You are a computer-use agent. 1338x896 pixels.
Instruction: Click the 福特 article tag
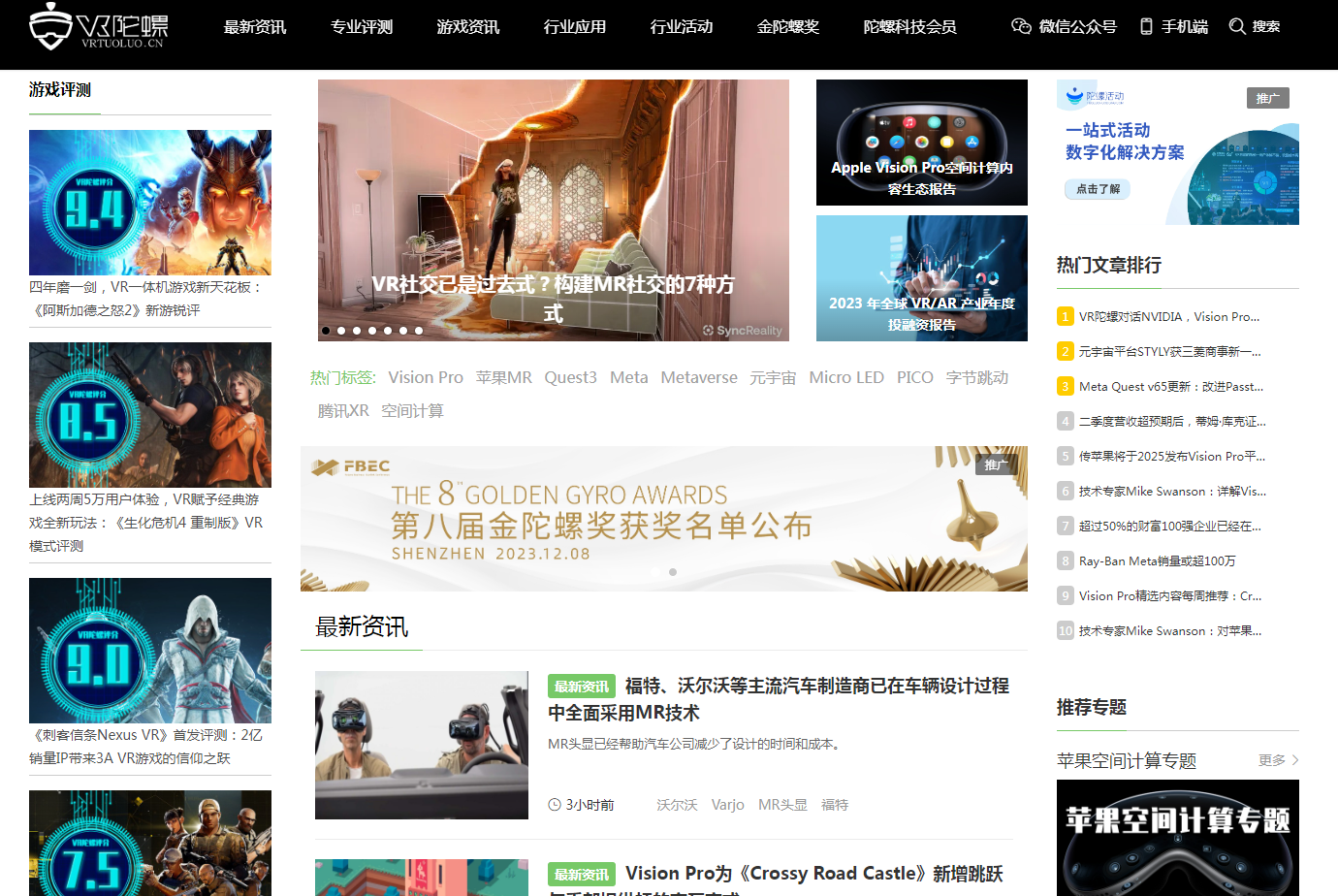835,805
